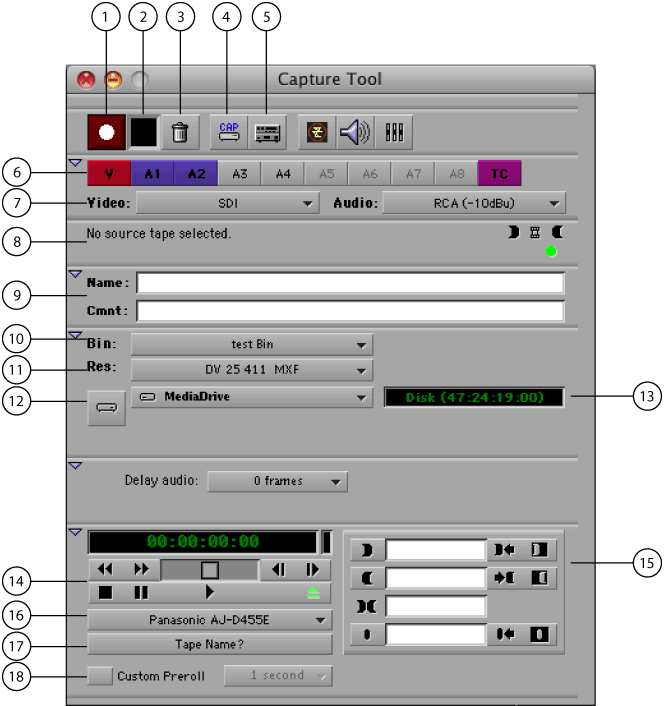Click the Name text field
The image size is (667, 706).
coord(350,283)
